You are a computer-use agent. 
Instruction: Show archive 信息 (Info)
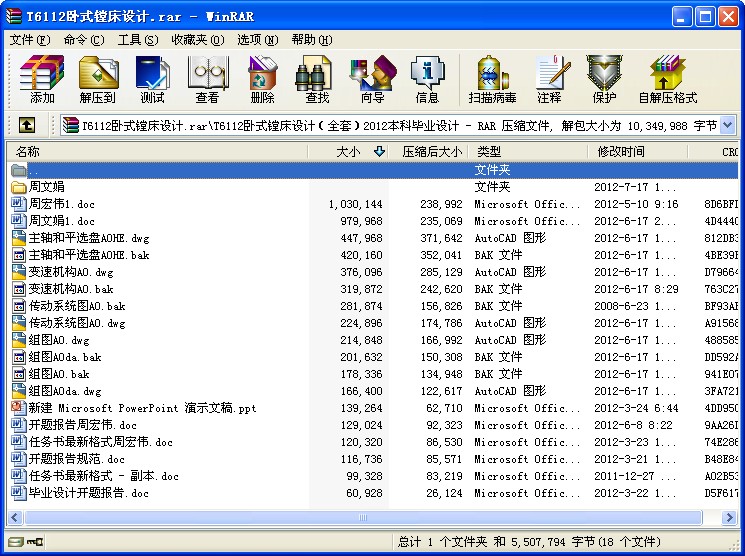(427, 79)
